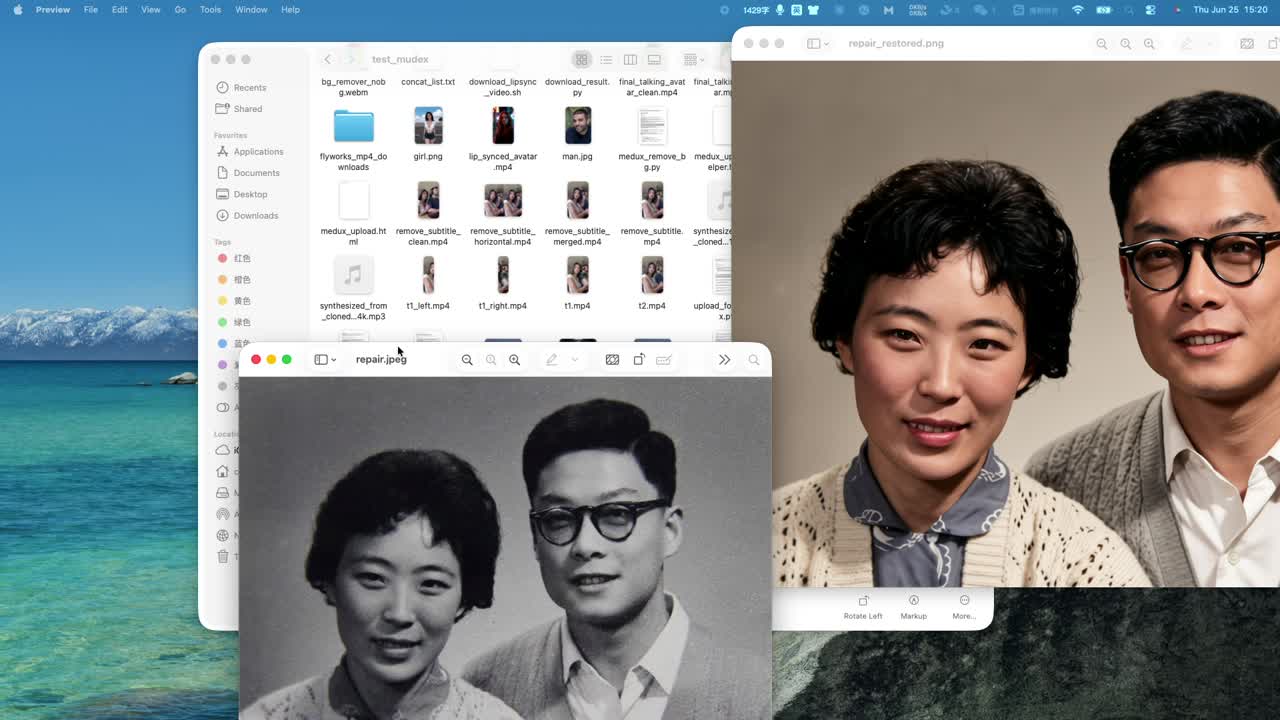Viewport: 1280px width, 720px height.
Task: Click Markup button in Finder preview
Action: pos(913,607)
